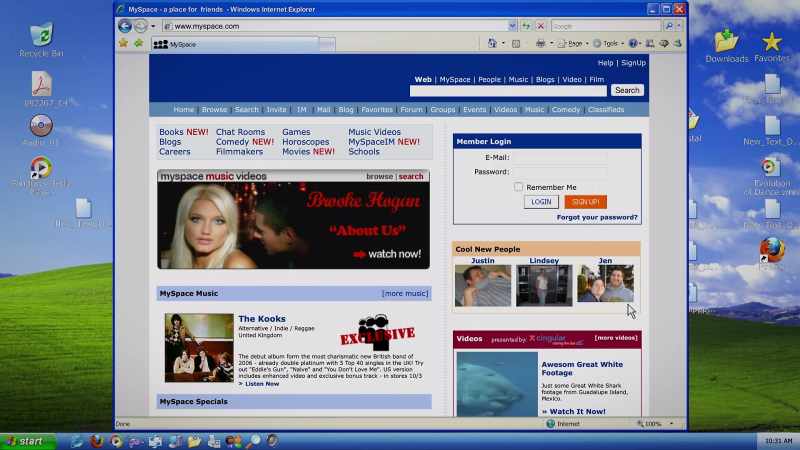Click the browser Back arrow button
800x450 pixels.
125,26
